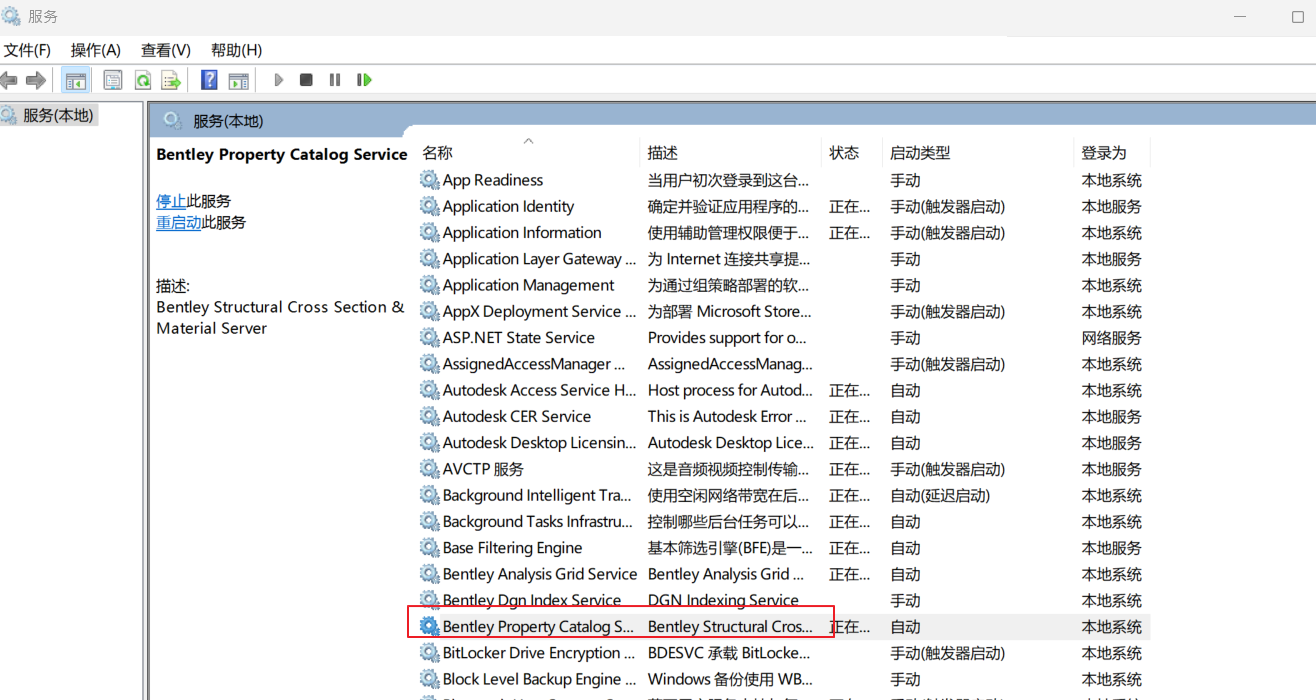
Task: Toggle the show/hide console tree icon
Action: (x=76, y=80)
